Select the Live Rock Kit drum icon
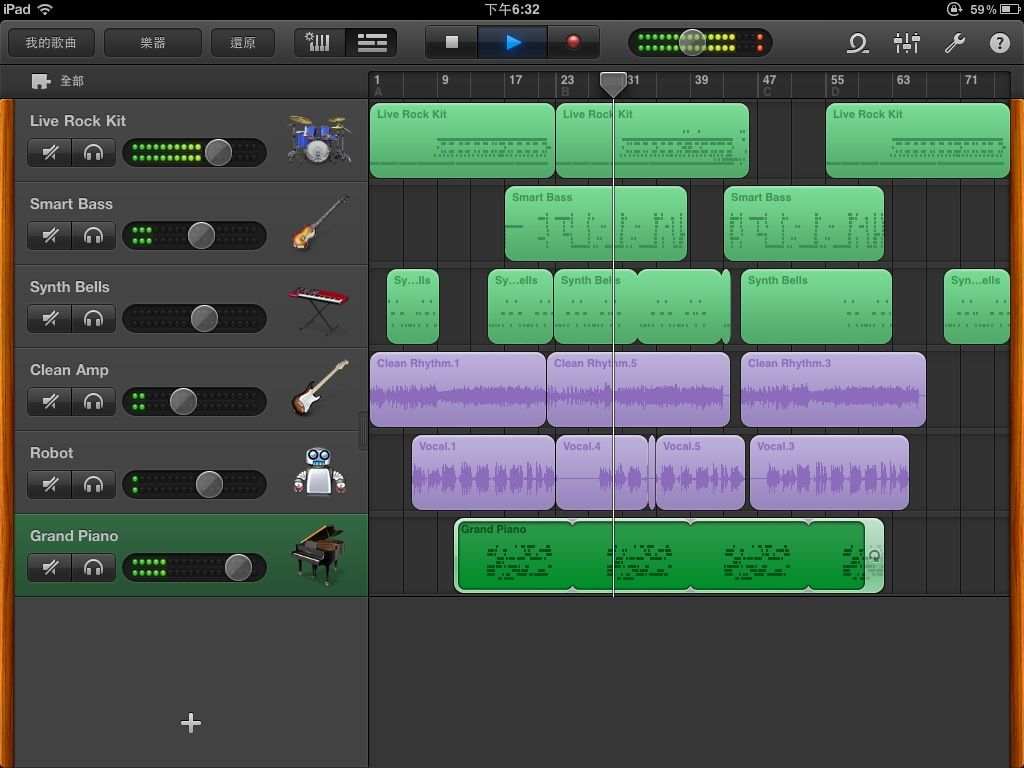Screen dimensions: 1024x768 click(x=319, y=140)
